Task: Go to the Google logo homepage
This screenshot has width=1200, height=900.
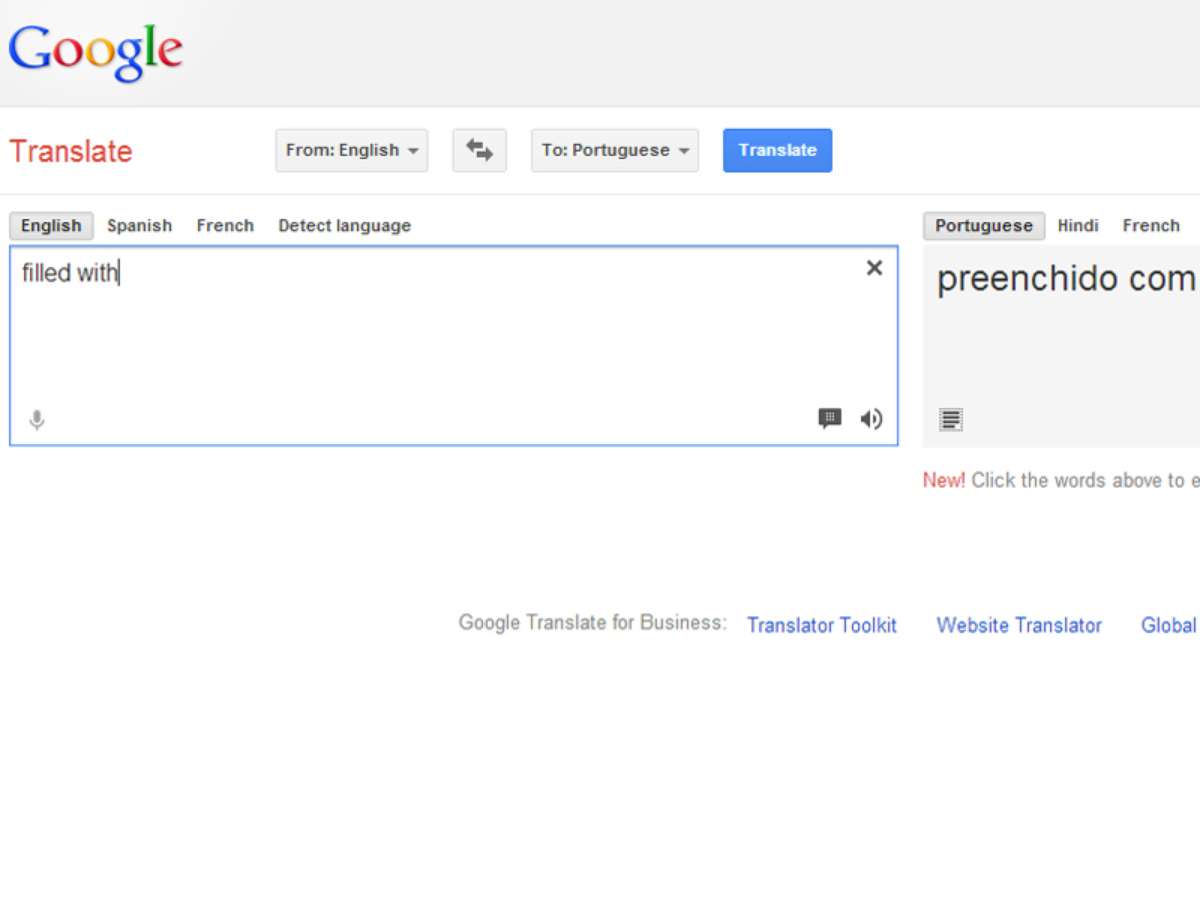Action: [95, 53]
